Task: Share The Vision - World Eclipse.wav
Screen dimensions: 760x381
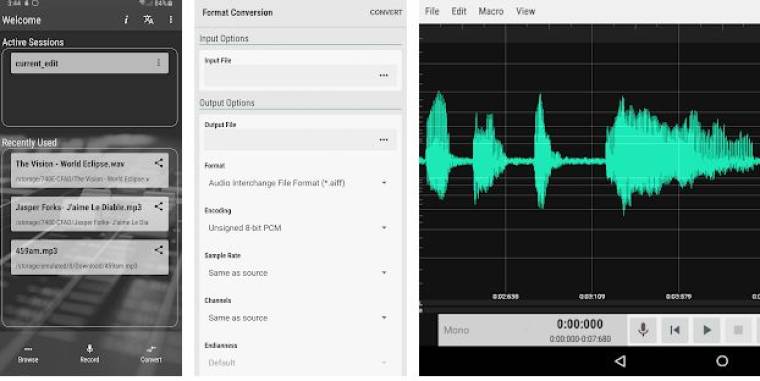Action: [158, 163]
